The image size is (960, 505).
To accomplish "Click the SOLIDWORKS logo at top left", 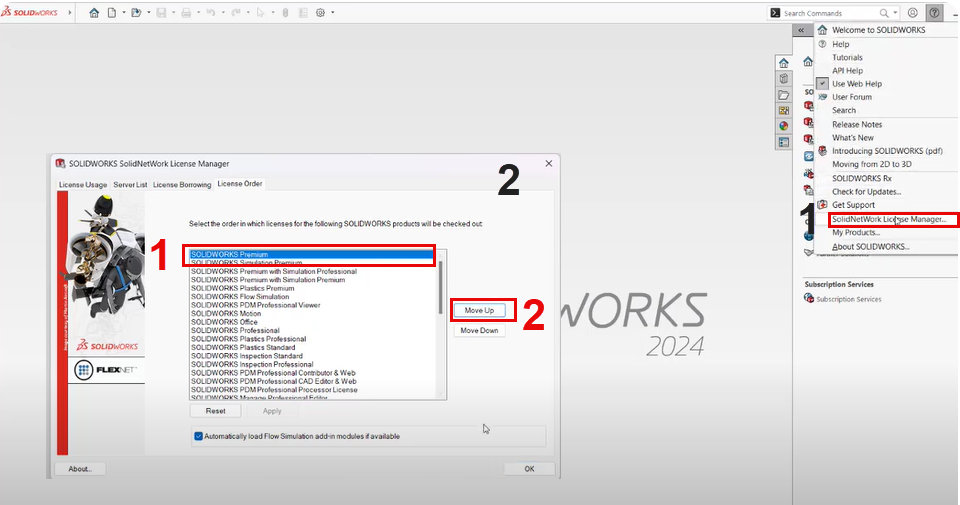I will pyautogui.click(x=29, y=12).
